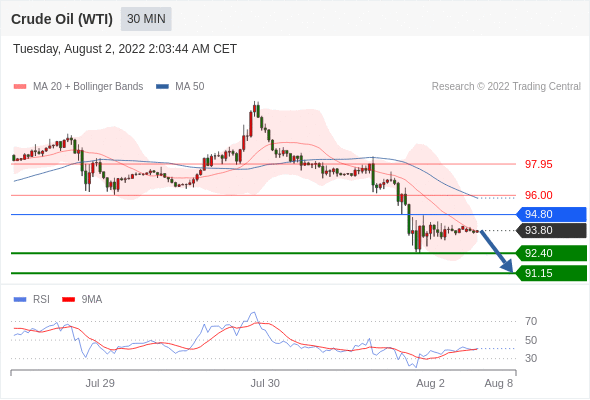Click the green 92.40 support price tag
Screen dimensions: 590x400
(551, 253)
